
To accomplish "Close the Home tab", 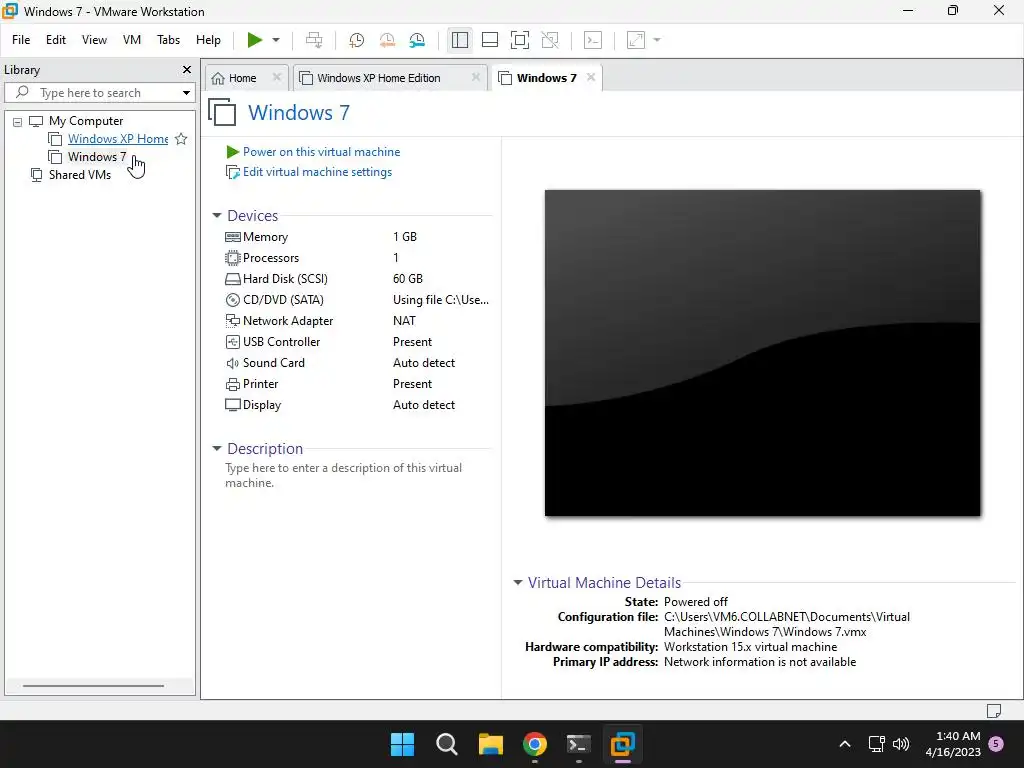I will [x=277, y=77].
